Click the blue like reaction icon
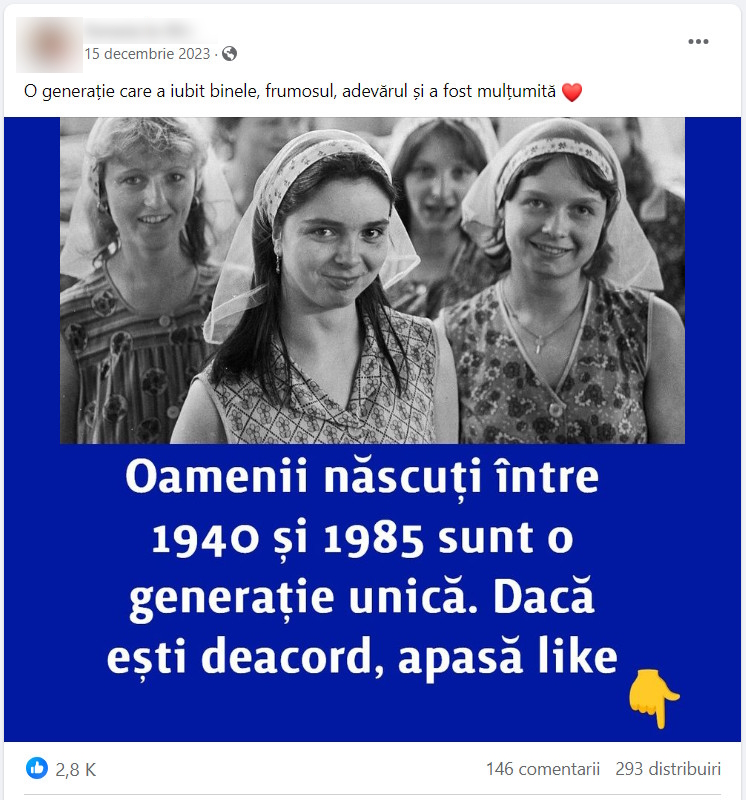 (37, 768)
